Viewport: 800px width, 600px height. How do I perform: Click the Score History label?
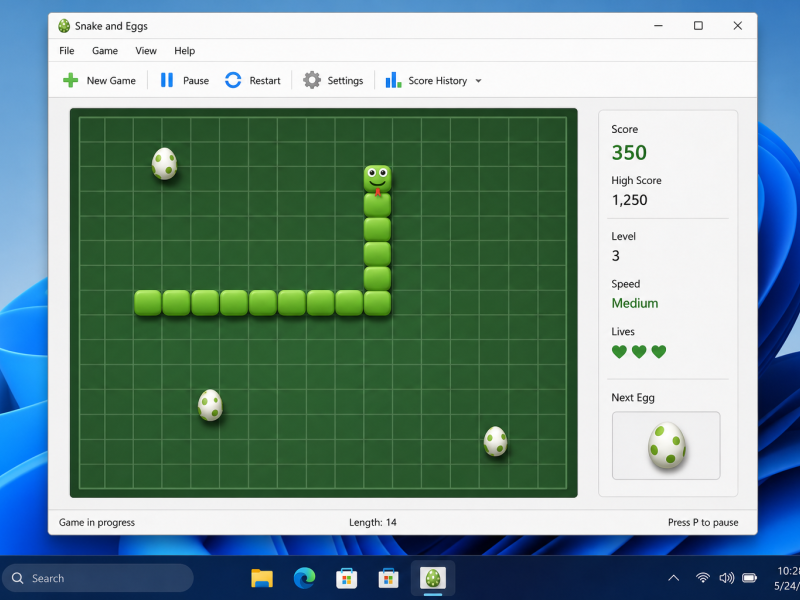pyautogui.click(x=437, y=81)
